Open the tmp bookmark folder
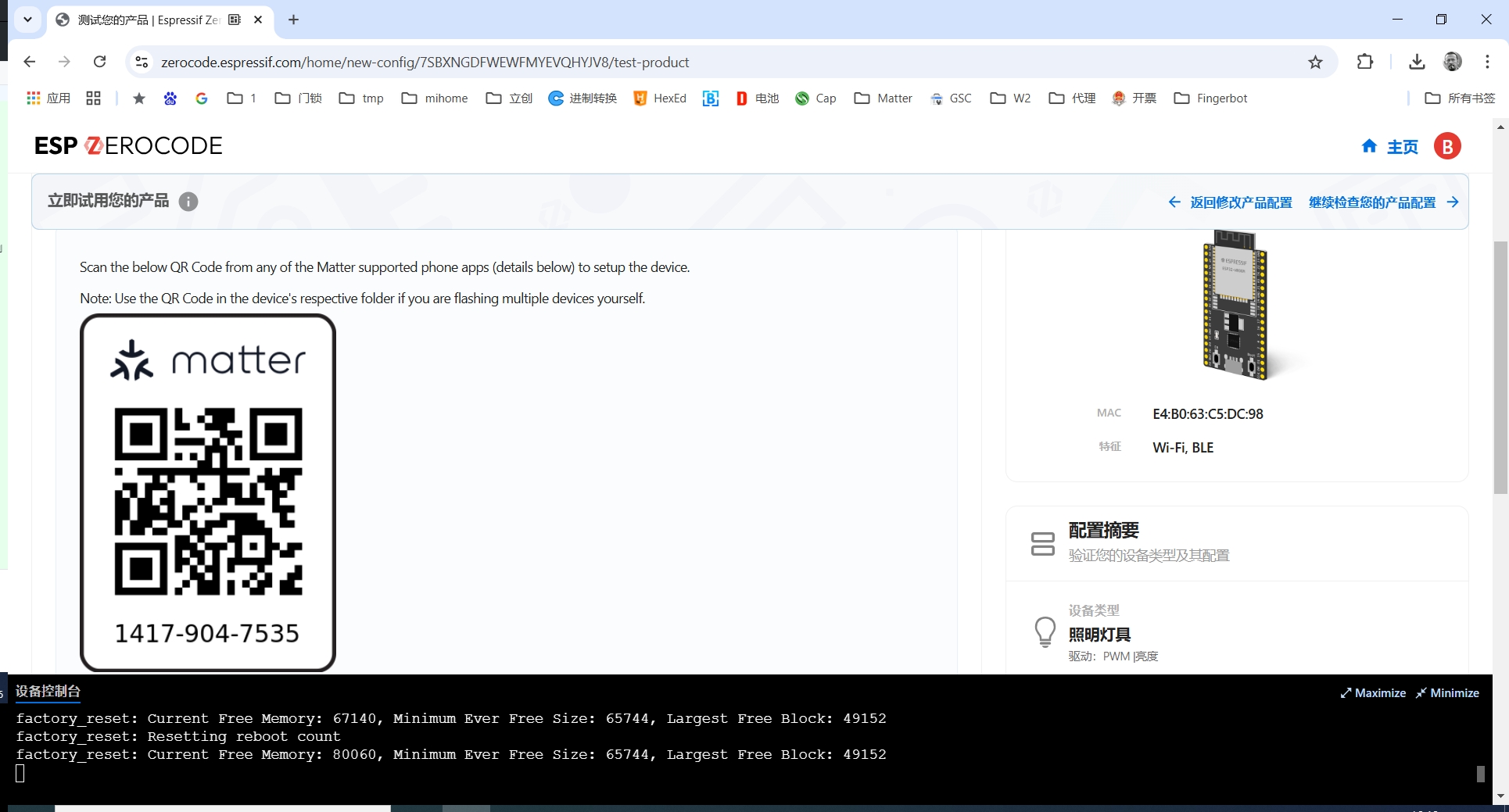 361,98
